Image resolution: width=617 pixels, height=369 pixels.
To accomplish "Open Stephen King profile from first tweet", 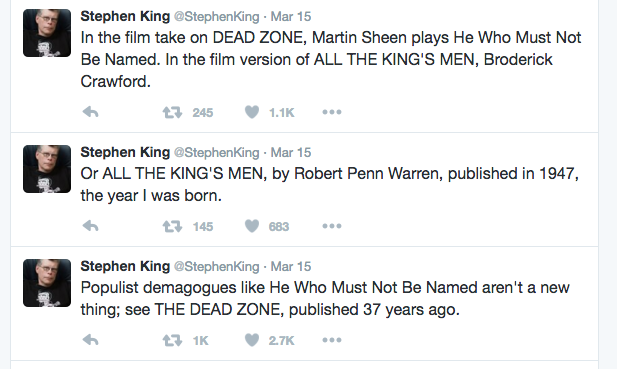I will (x=125, y=16).
